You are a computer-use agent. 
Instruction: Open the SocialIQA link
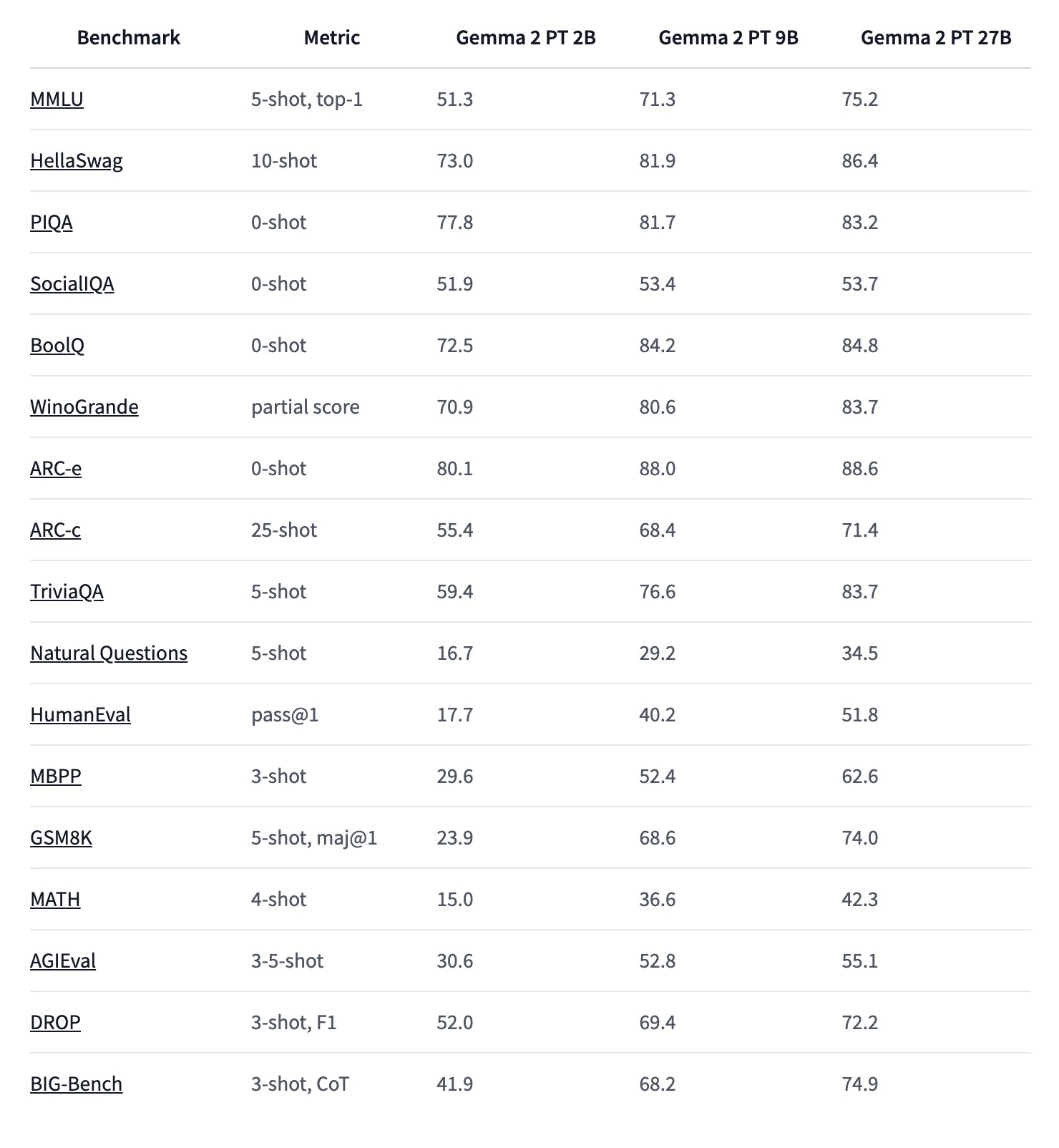(72, 283)
